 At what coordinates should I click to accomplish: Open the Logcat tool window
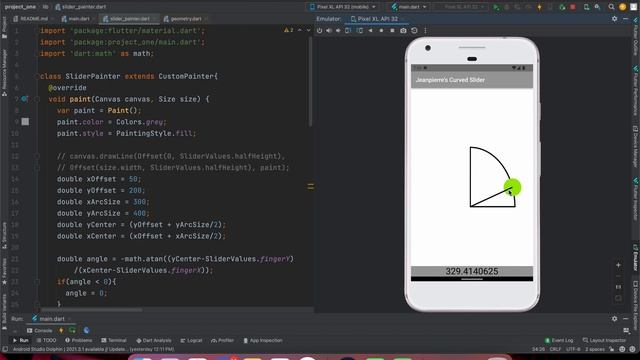tap(191, 340)
